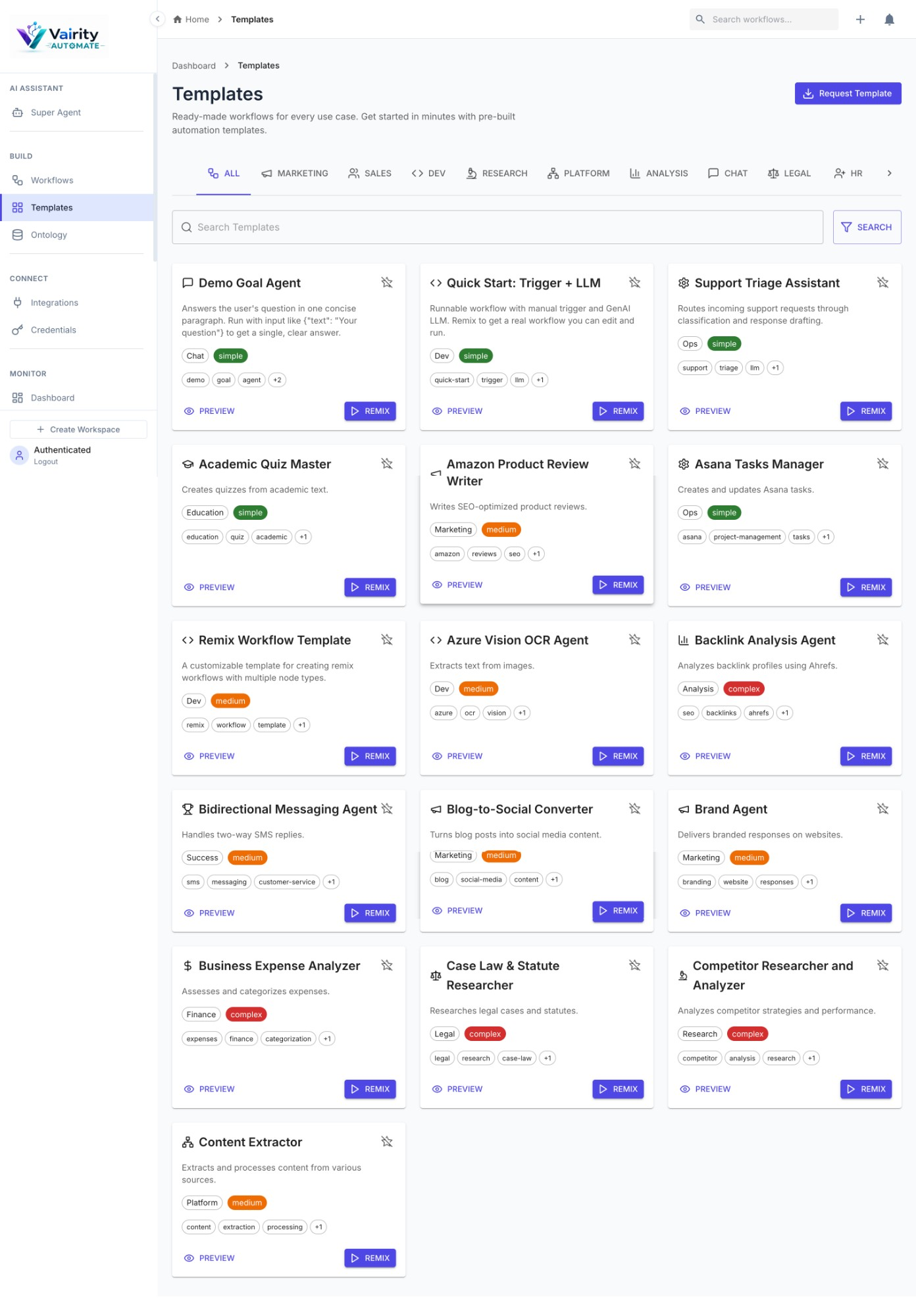Click the Search filter button
The image size is (916, 1316).
point(867,228)
